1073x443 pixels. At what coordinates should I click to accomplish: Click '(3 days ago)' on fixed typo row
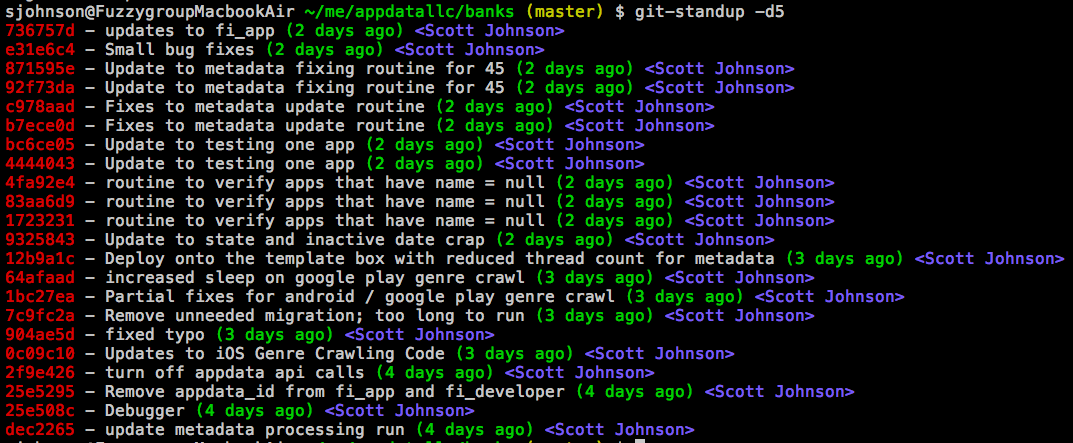(x=275, y=335)
